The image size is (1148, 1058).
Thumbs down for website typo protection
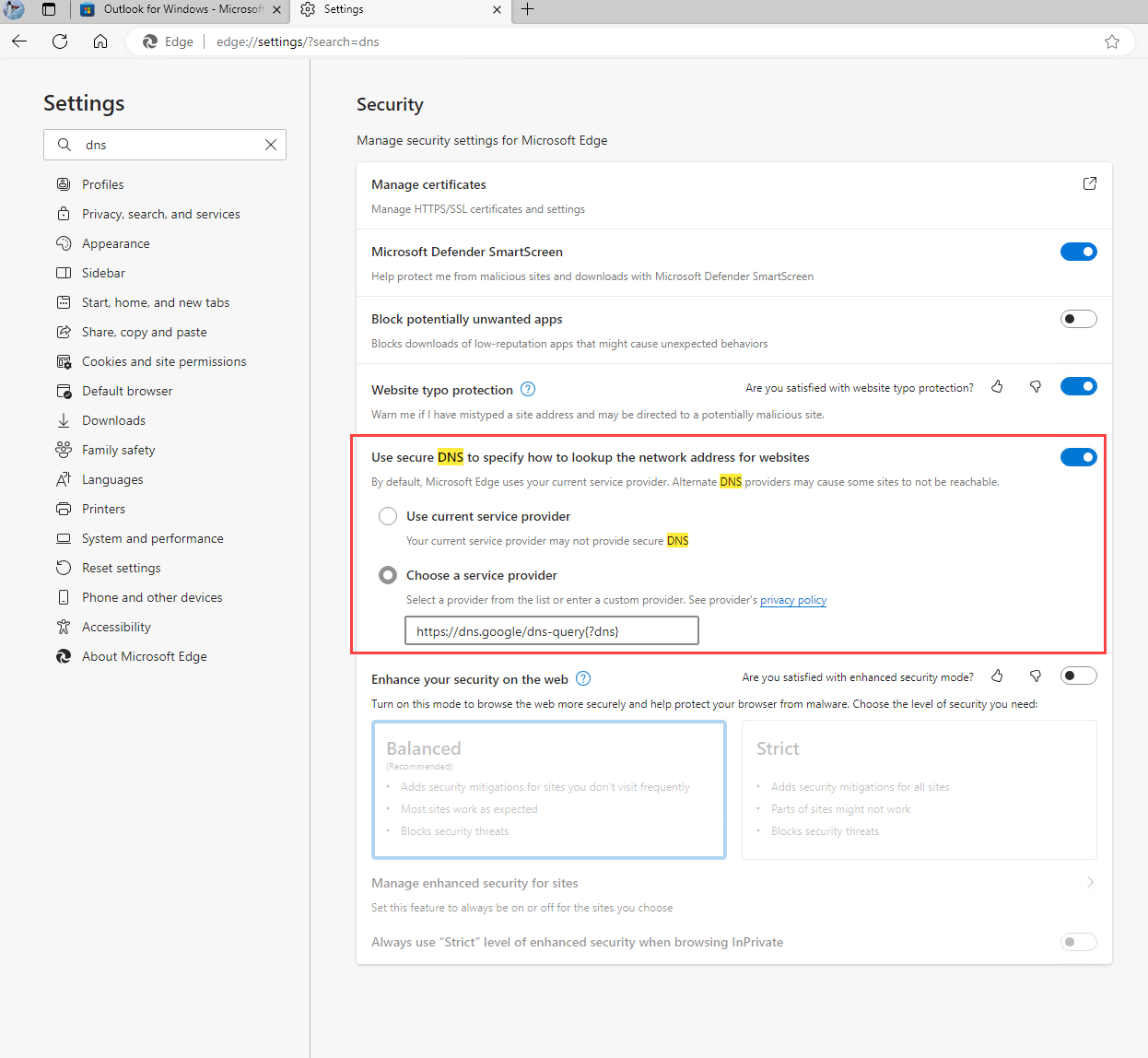click(1036, 387)
